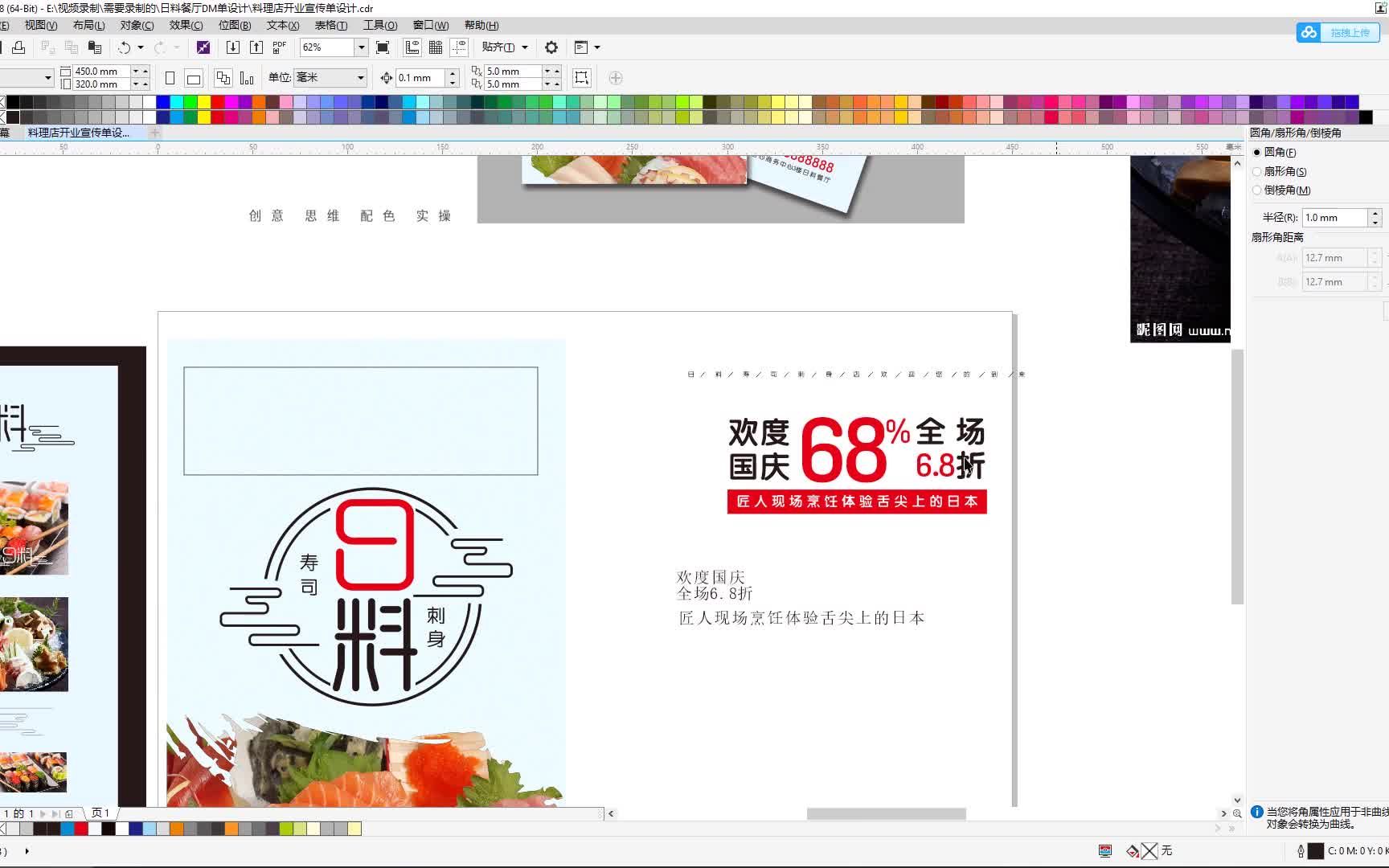Click the zoom navigator icon at scrollbar corner

coord(1237,813)
